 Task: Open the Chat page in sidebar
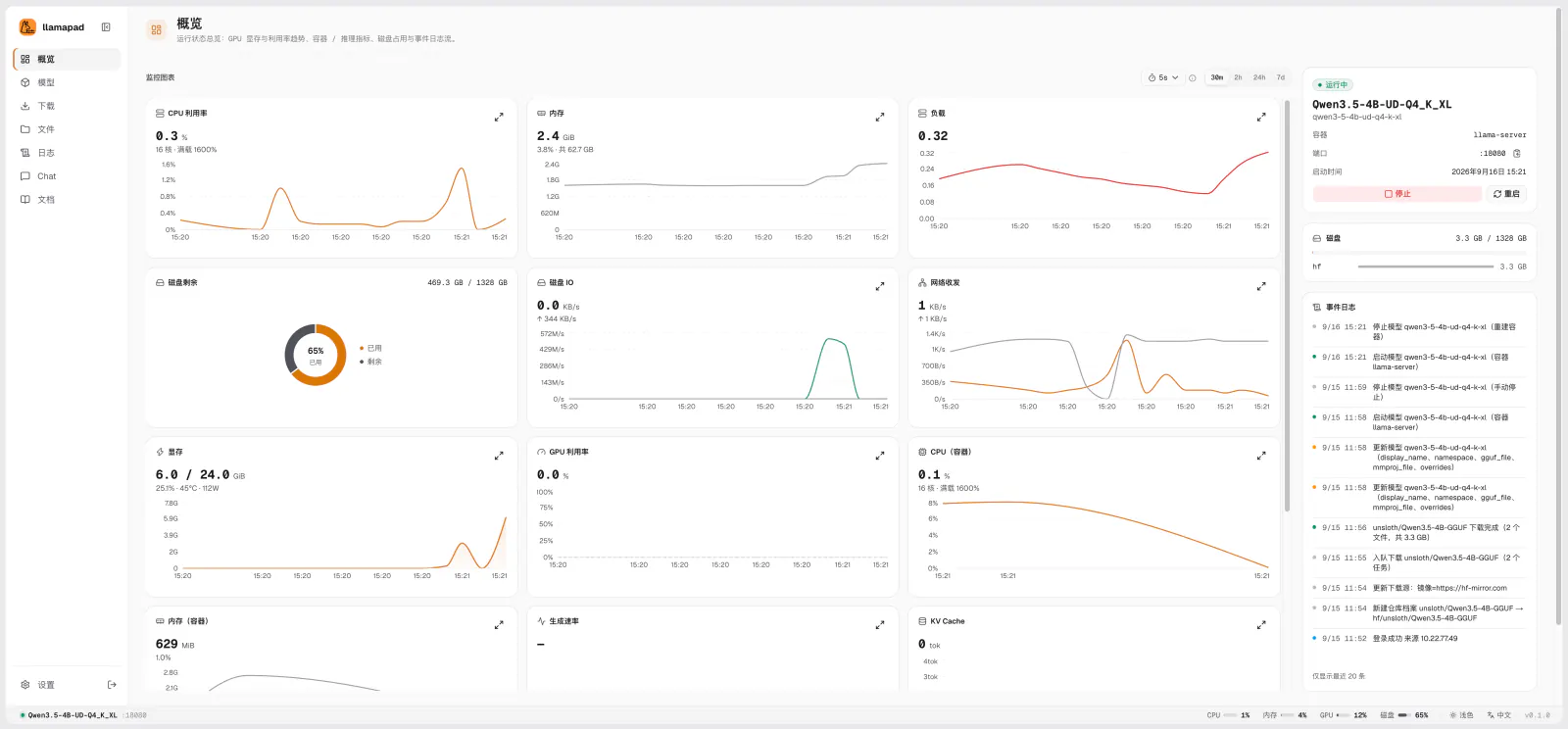point(67,176)
